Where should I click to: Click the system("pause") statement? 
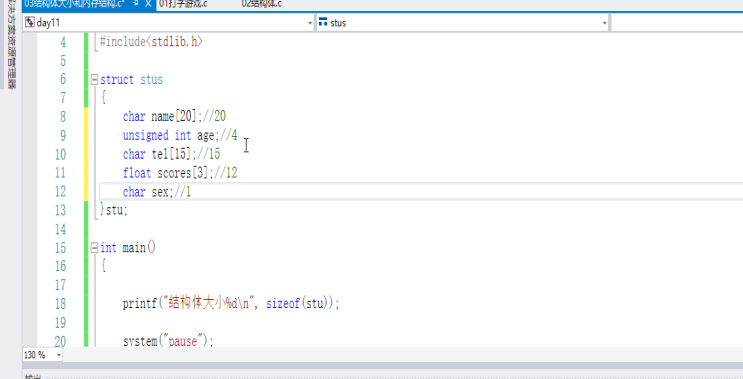coord(168,341)
